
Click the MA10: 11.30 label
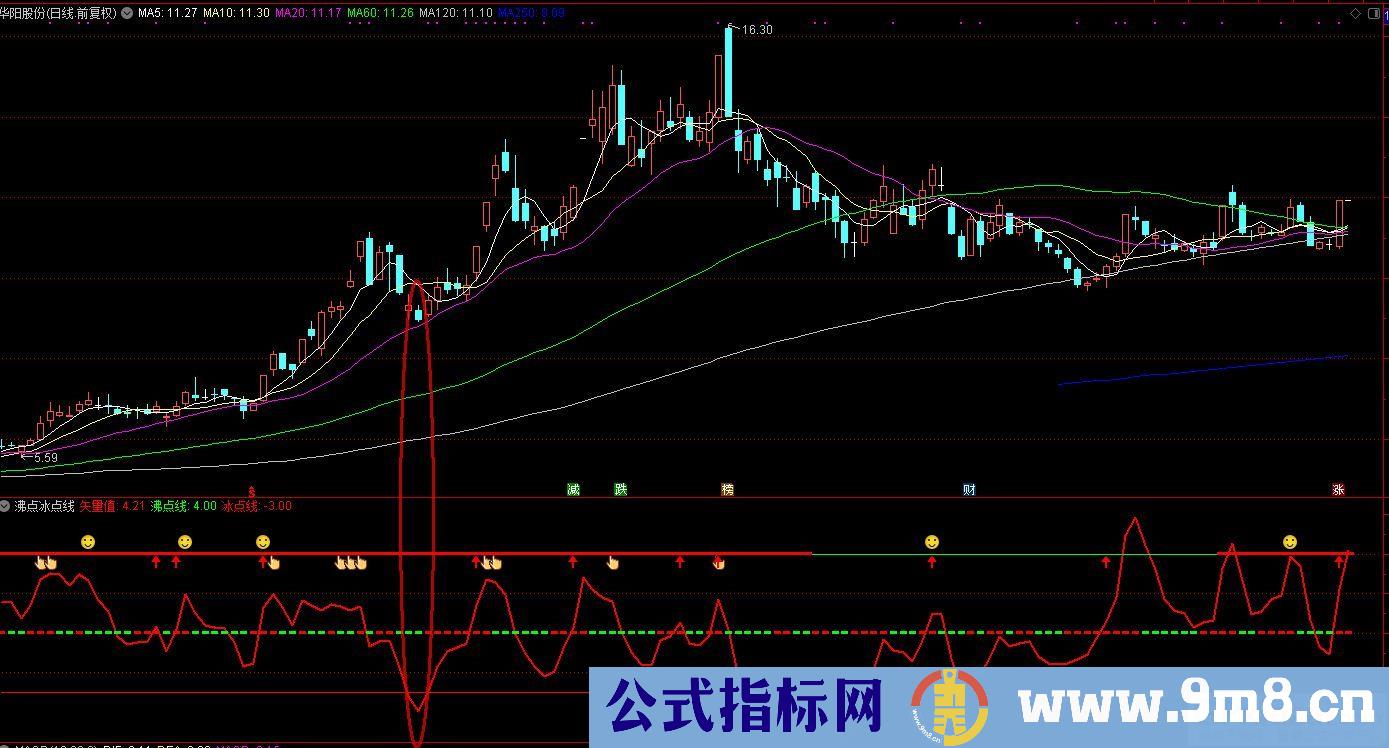(235, 13)
